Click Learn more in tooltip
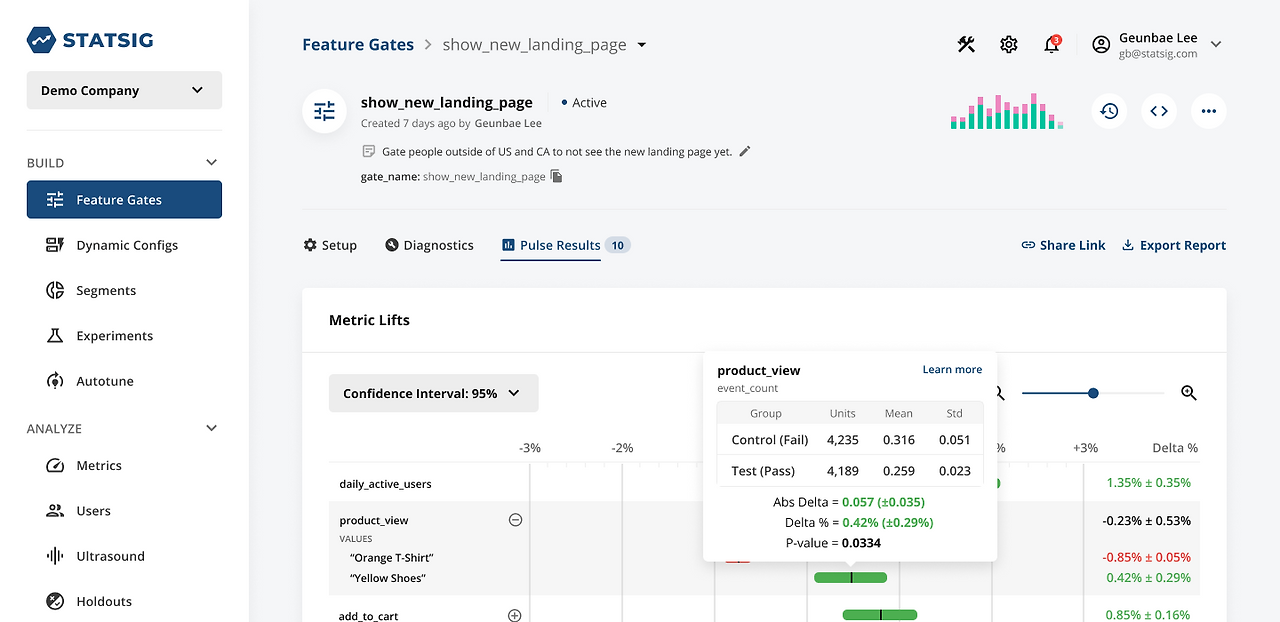1280x622 pixels. tap(952, 369)
